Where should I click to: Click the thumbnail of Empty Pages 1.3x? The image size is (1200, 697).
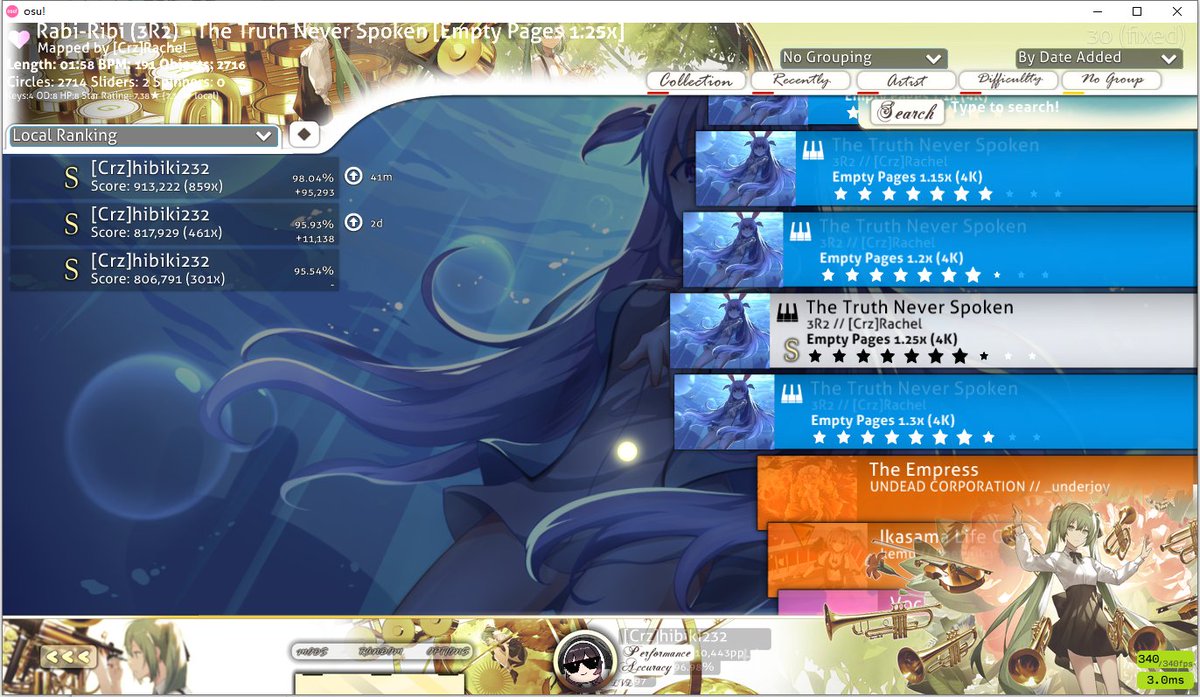(724, 412)
